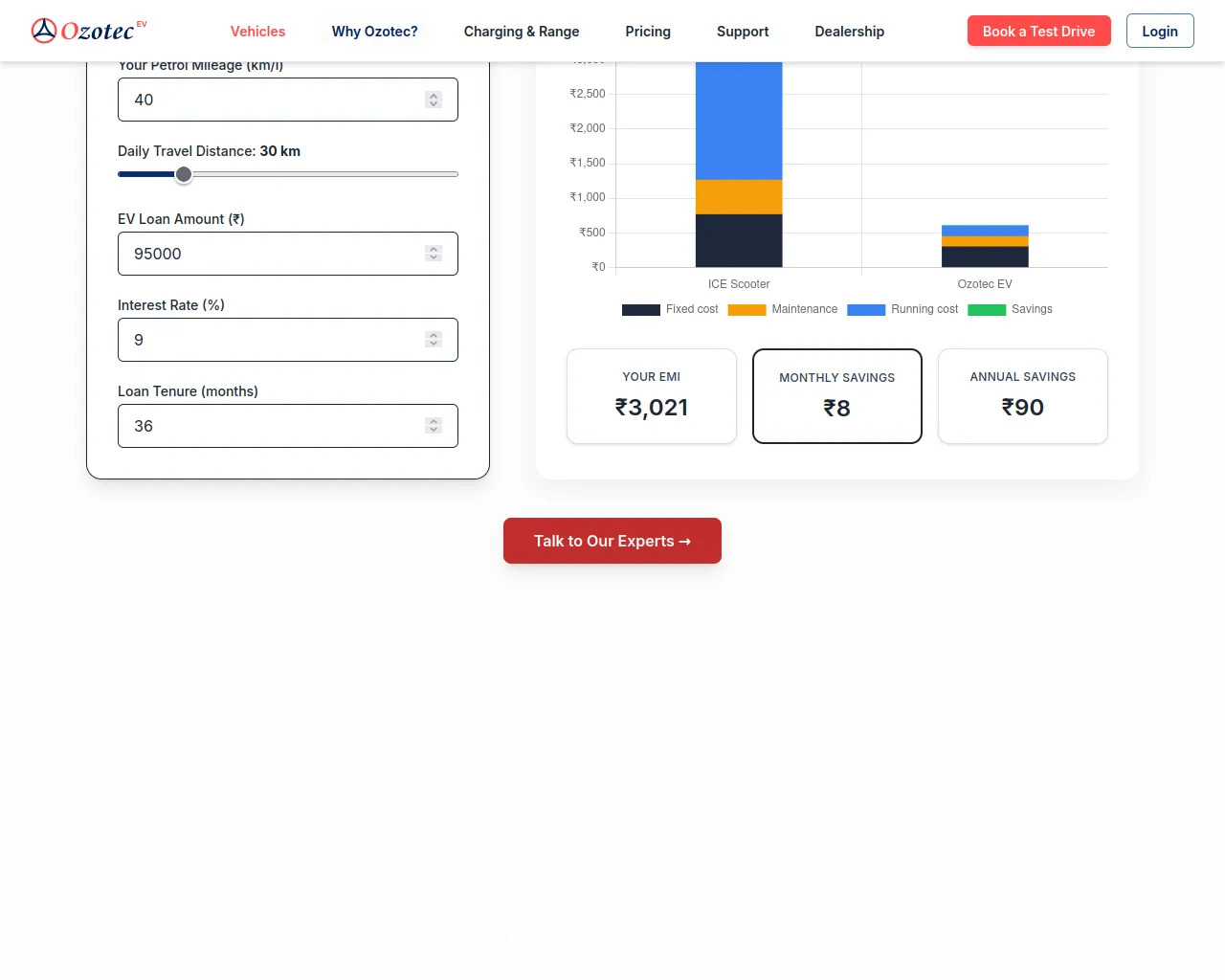Click ICE Scooter orange maintenance bar segment
Image resolution: width=1225 pixels, height=980 pixels.
(x=739, y=197)
